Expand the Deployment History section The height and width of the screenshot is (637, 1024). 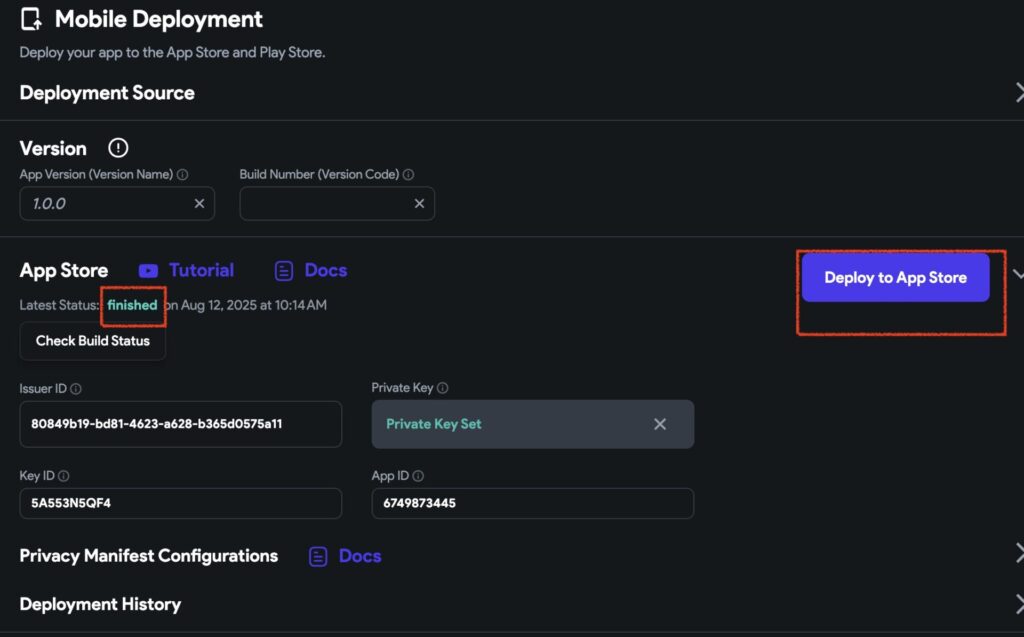1019,603
